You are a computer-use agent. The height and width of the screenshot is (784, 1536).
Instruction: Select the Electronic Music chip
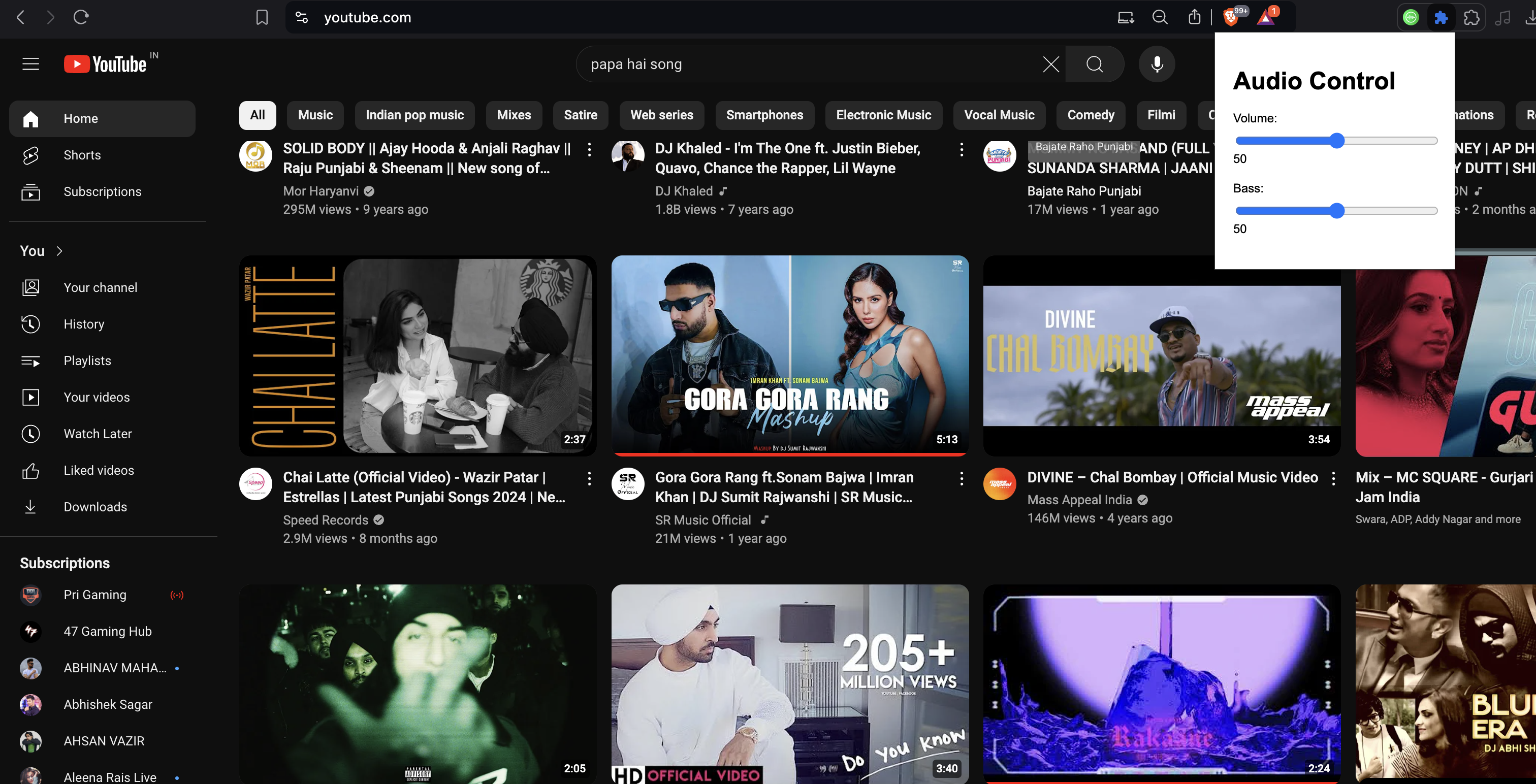pyautogui.click(x=884, y=115)
